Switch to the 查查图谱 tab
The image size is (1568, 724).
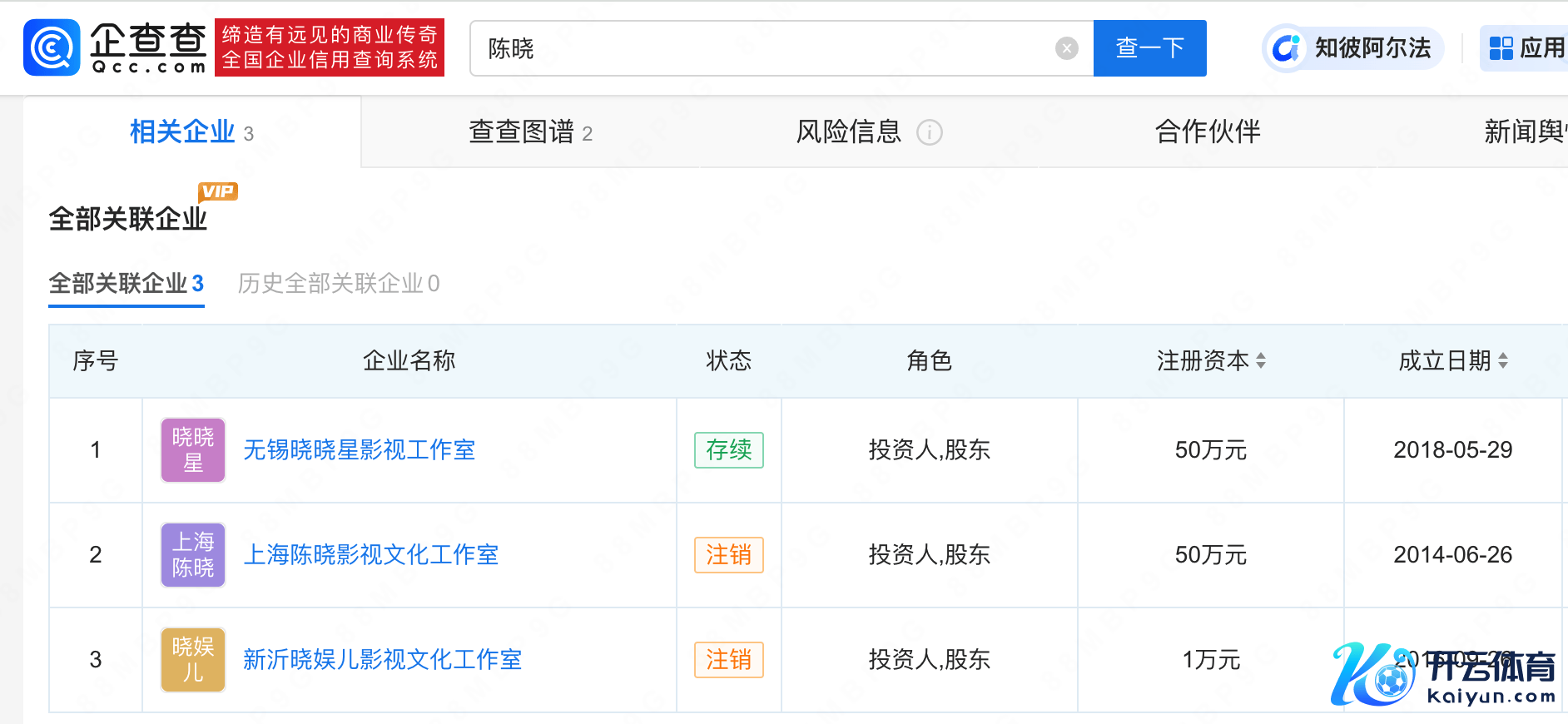[530, 132]
